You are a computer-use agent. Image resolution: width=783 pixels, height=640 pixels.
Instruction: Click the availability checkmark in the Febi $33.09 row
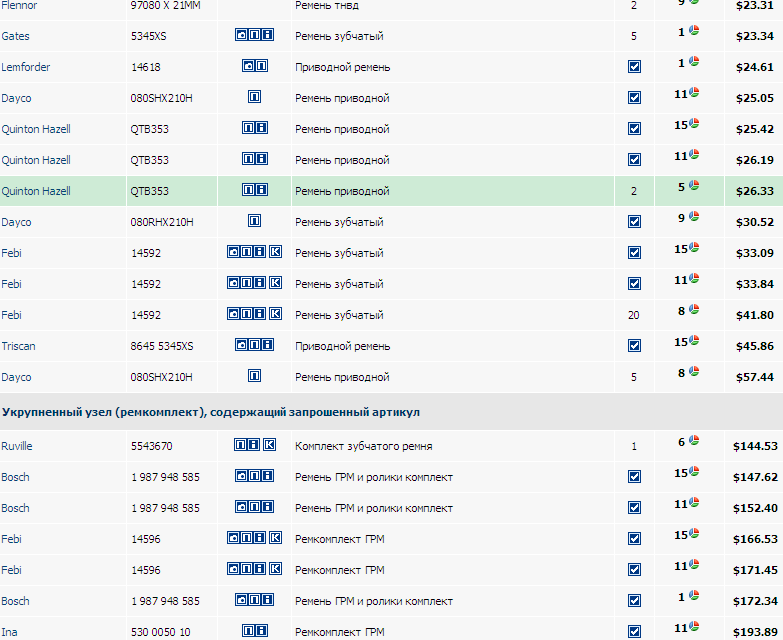point(634,252)
